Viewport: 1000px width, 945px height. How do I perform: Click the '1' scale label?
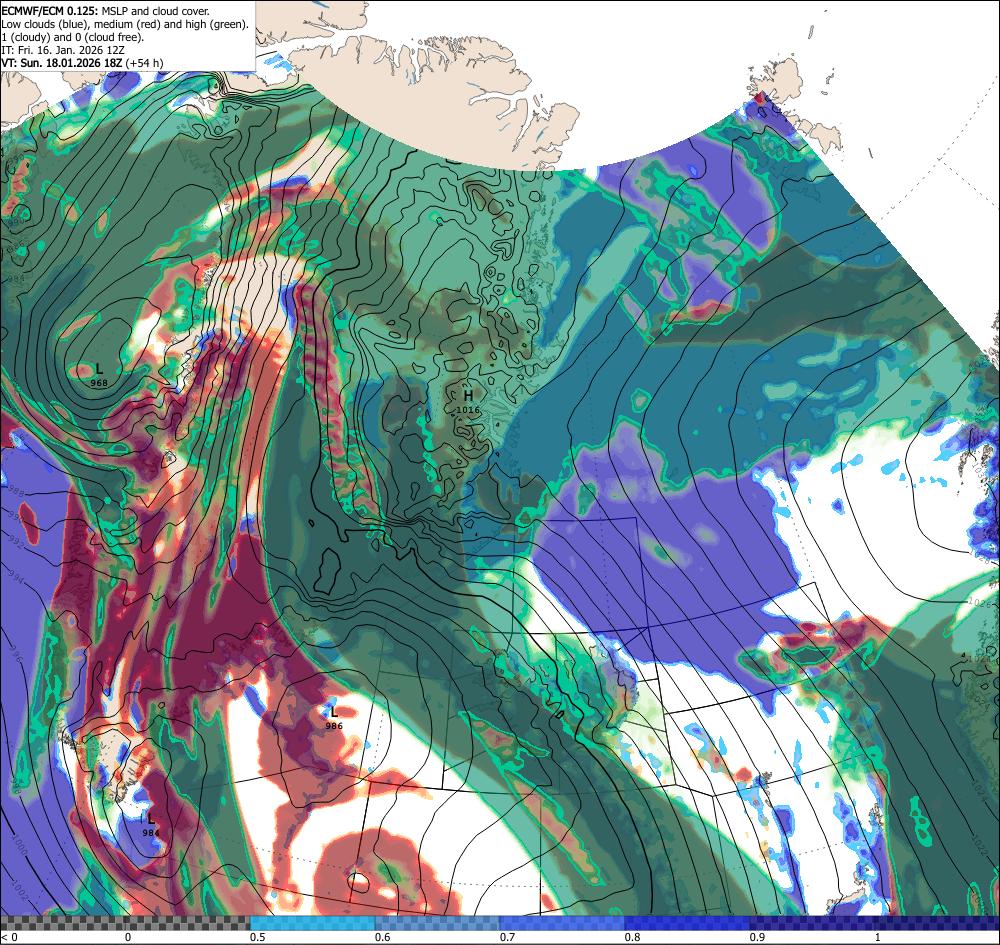pyautogui.click(x=877, y=937)
